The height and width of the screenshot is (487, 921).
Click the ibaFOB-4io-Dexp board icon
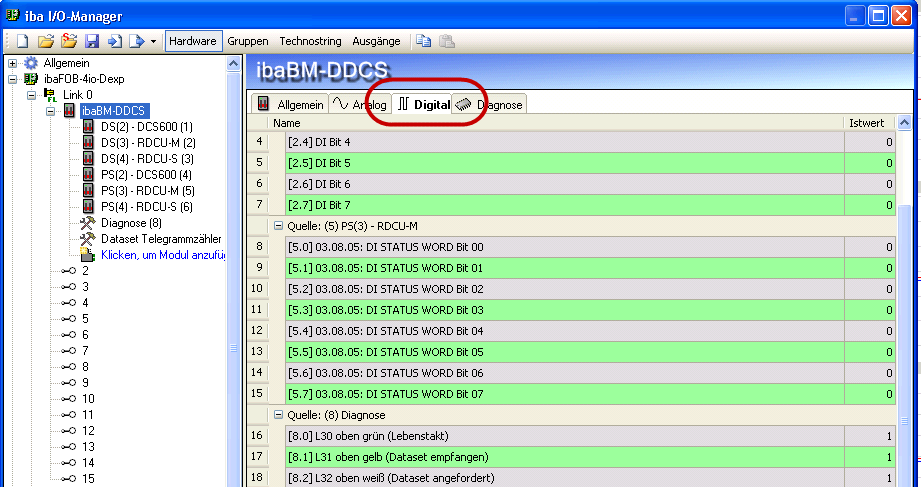point(31,79)
